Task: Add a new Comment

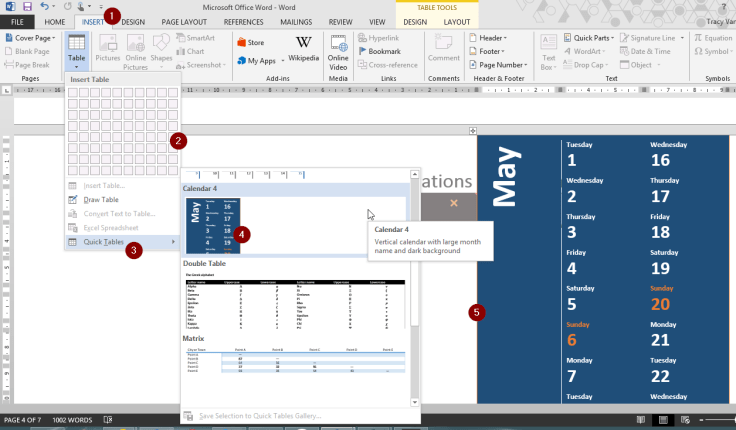Action: coord(444,49)
